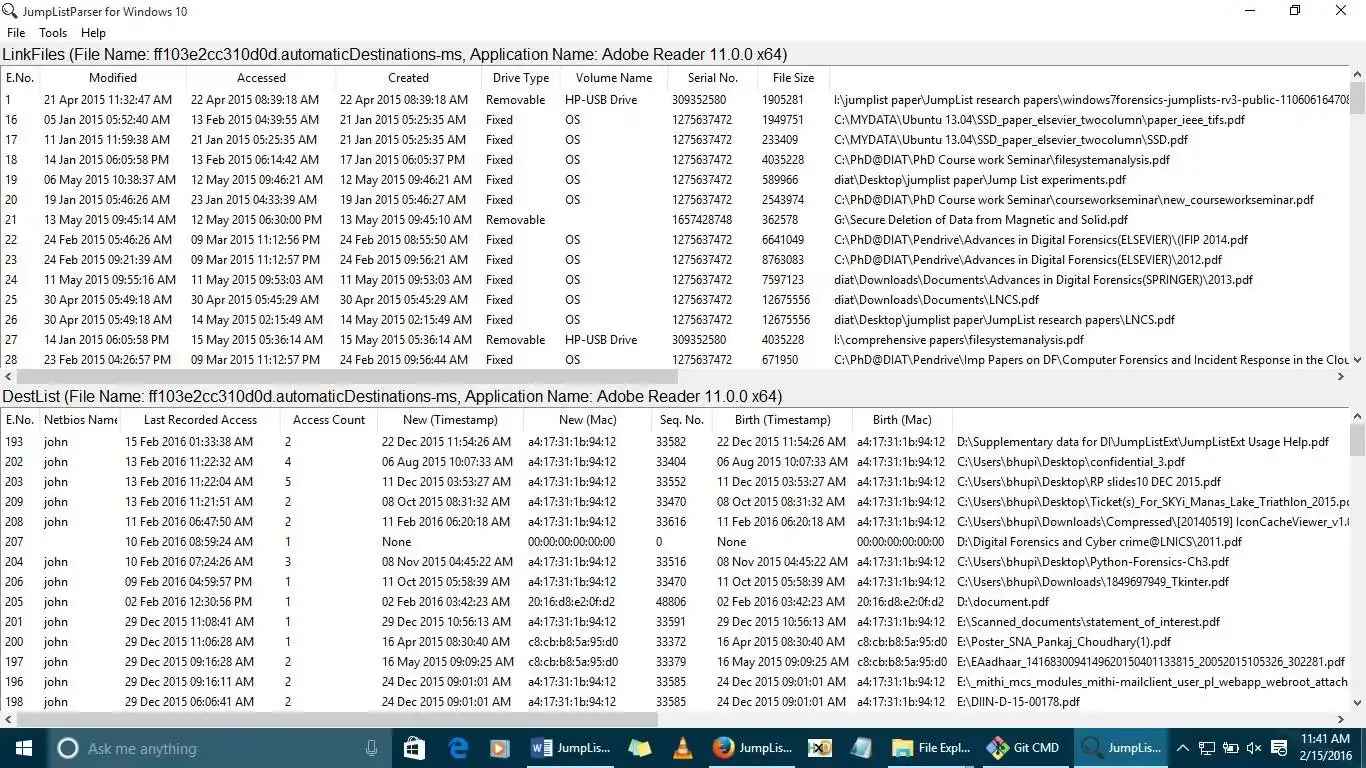Open the taskbar clock showing 11:41 AM
This screenshot has width=1366, height=768.
(x=1325, y=748)
